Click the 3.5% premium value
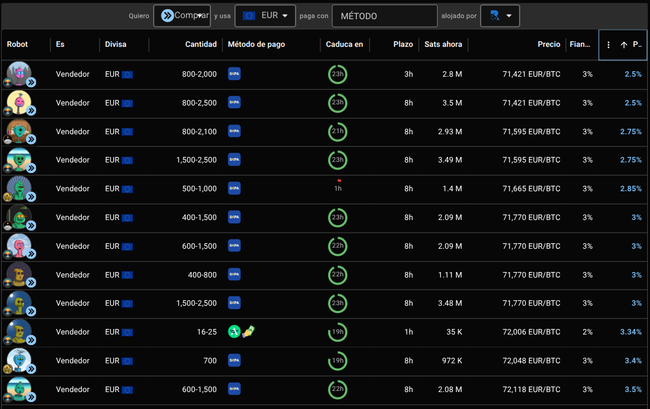Viewport: 650px width, 409px height. 633,389
